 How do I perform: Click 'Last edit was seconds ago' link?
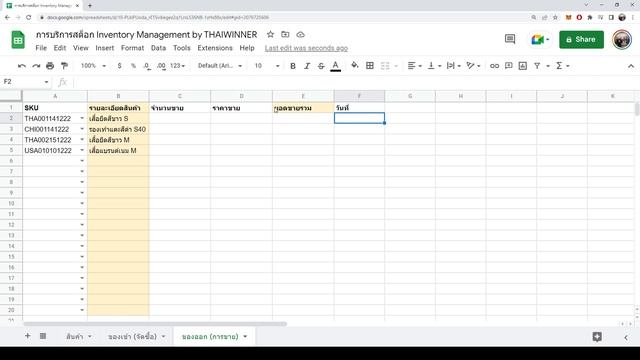click(306, 48)
